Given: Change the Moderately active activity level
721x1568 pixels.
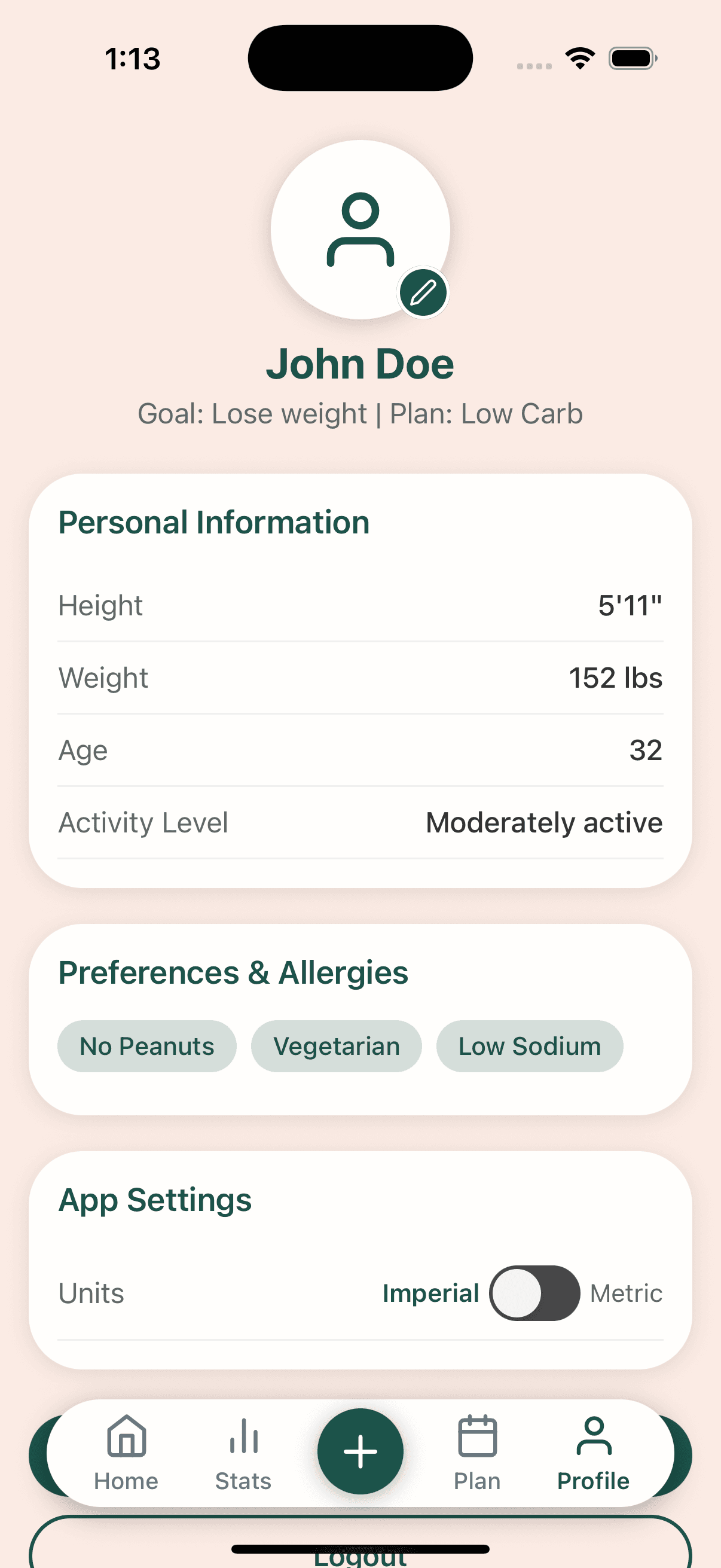Looking at the screenshot, I should [543, 822].
